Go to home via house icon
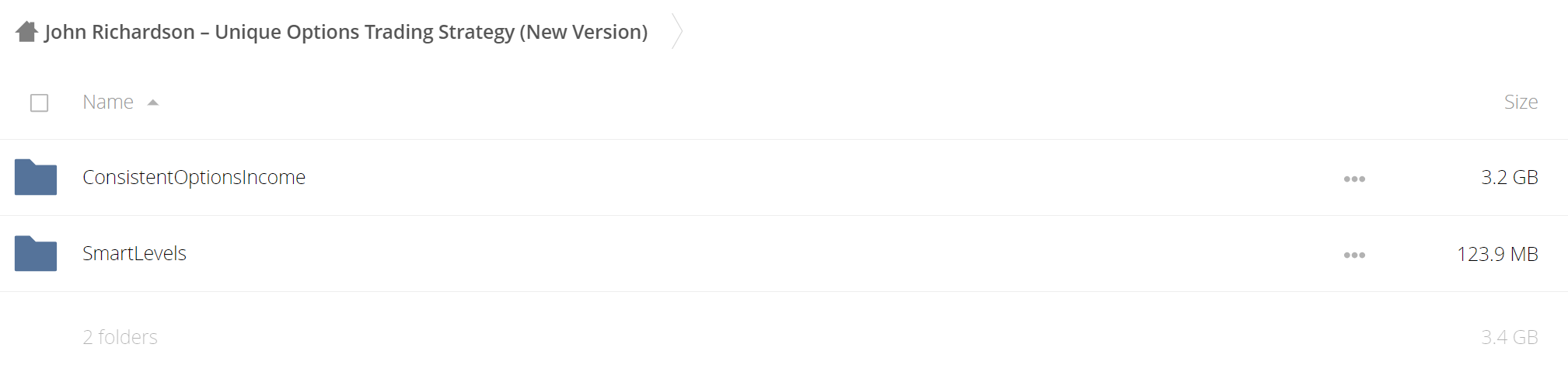 point(26,32)
